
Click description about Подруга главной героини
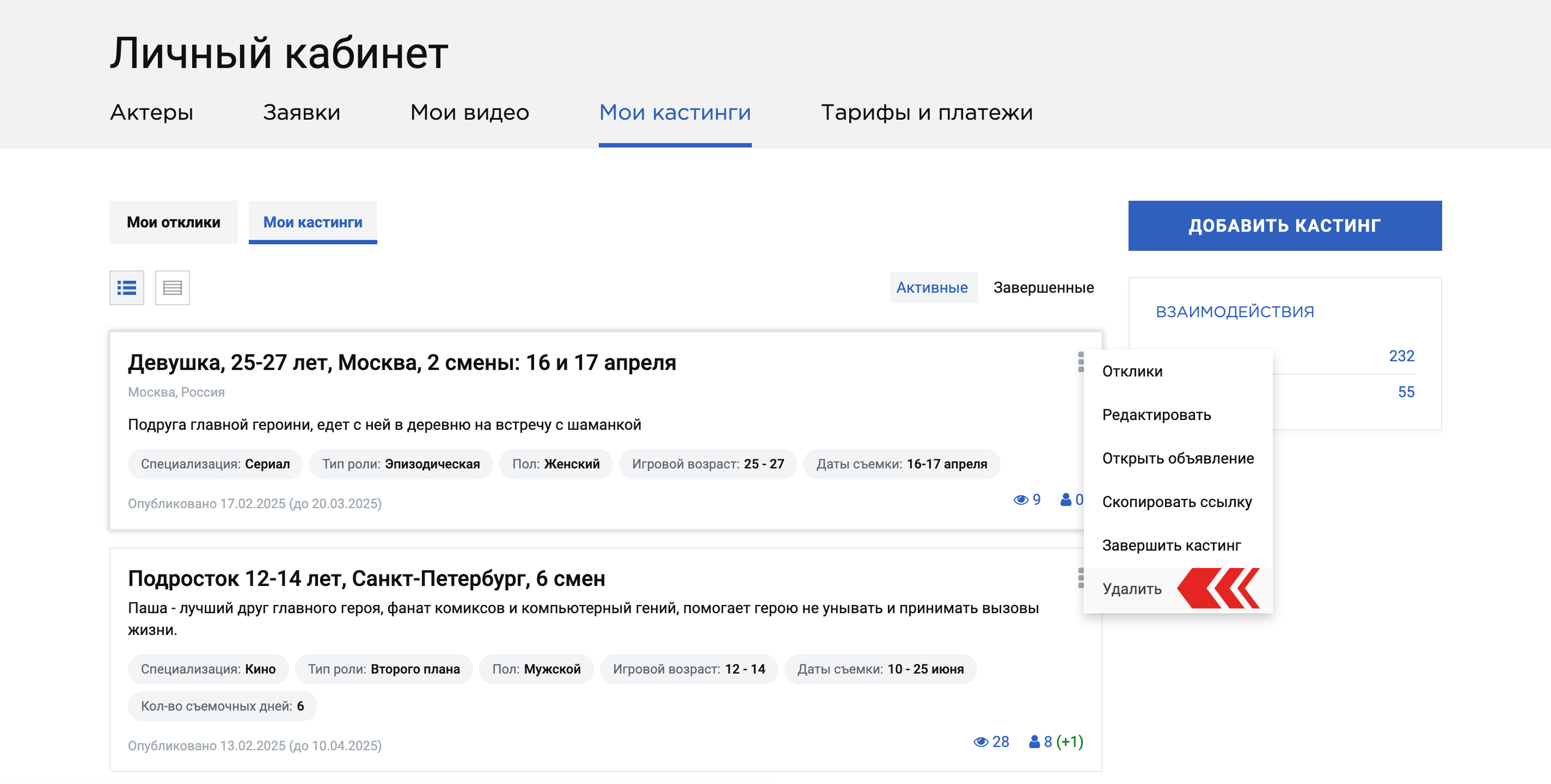[385, 425]
